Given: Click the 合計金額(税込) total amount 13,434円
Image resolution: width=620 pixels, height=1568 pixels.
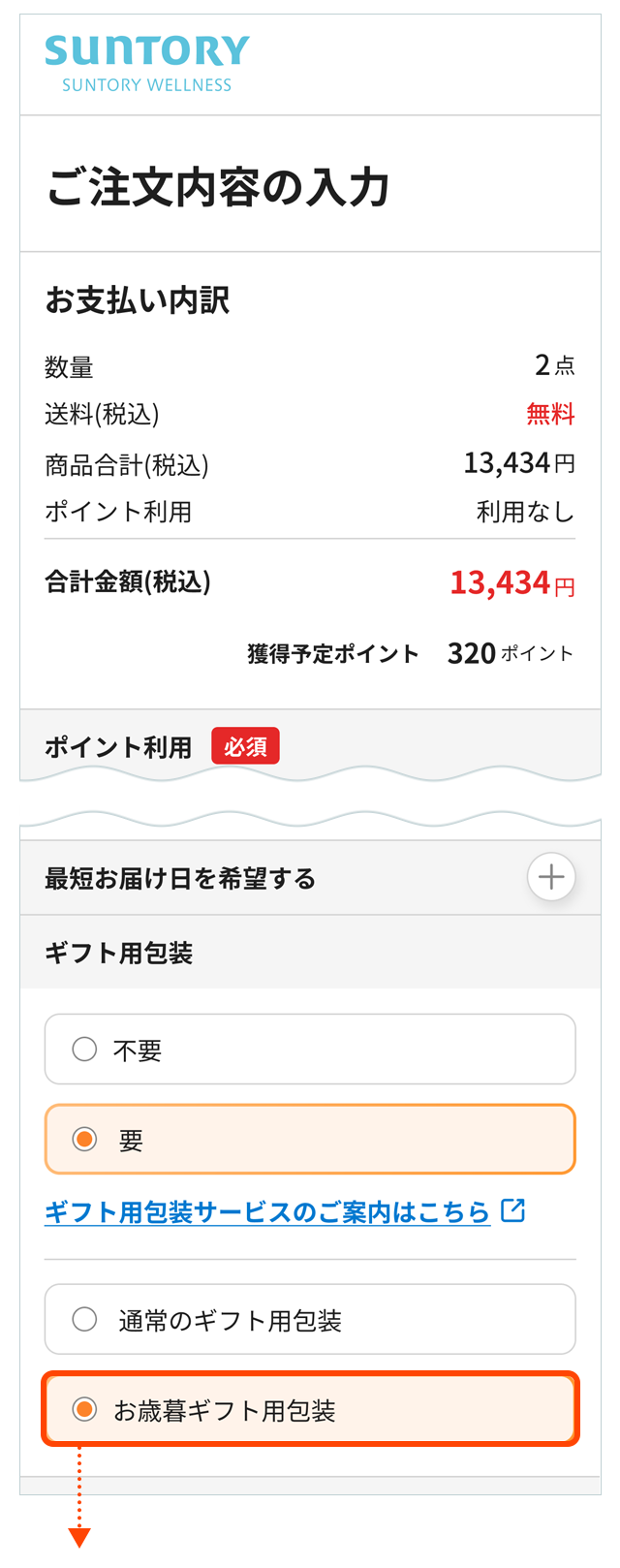Looking at the screenshot, I should coord(511,581).
